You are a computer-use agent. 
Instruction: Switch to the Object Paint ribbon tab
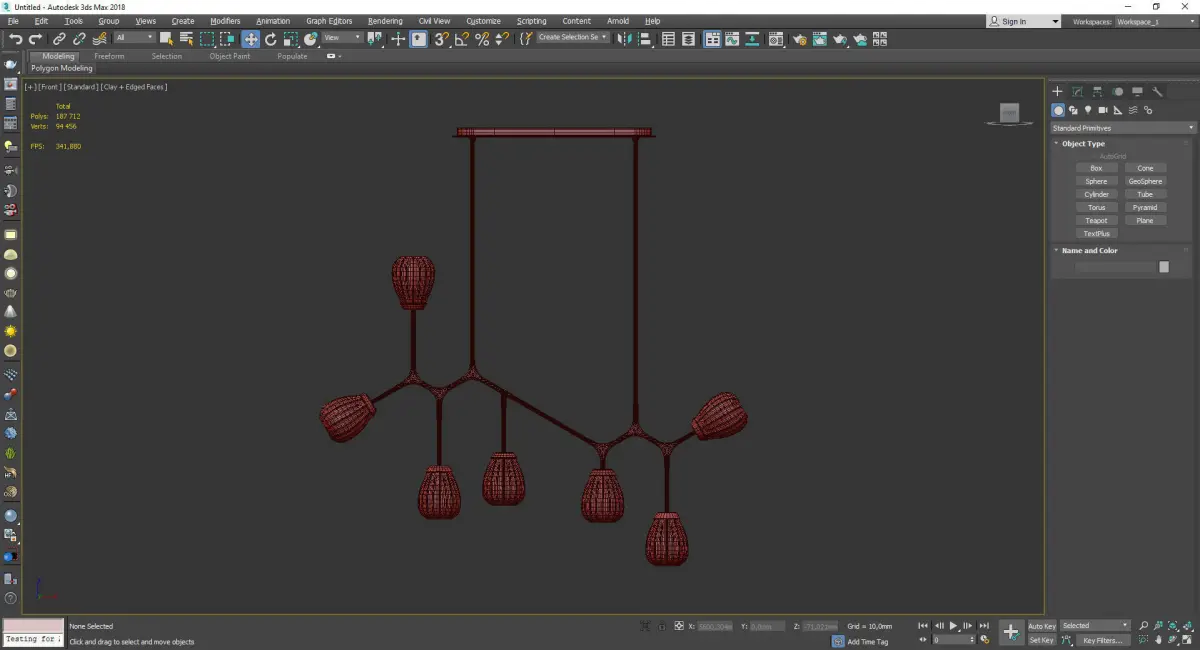click(229, 56)
